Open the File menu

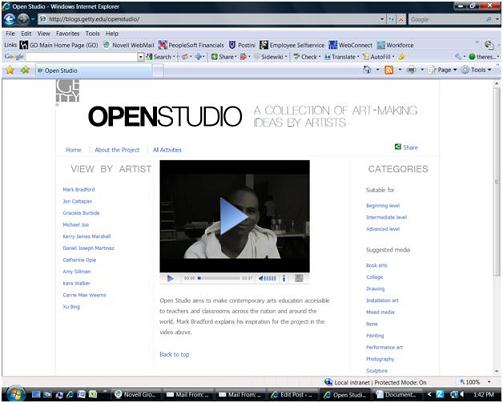click(10, 33)
